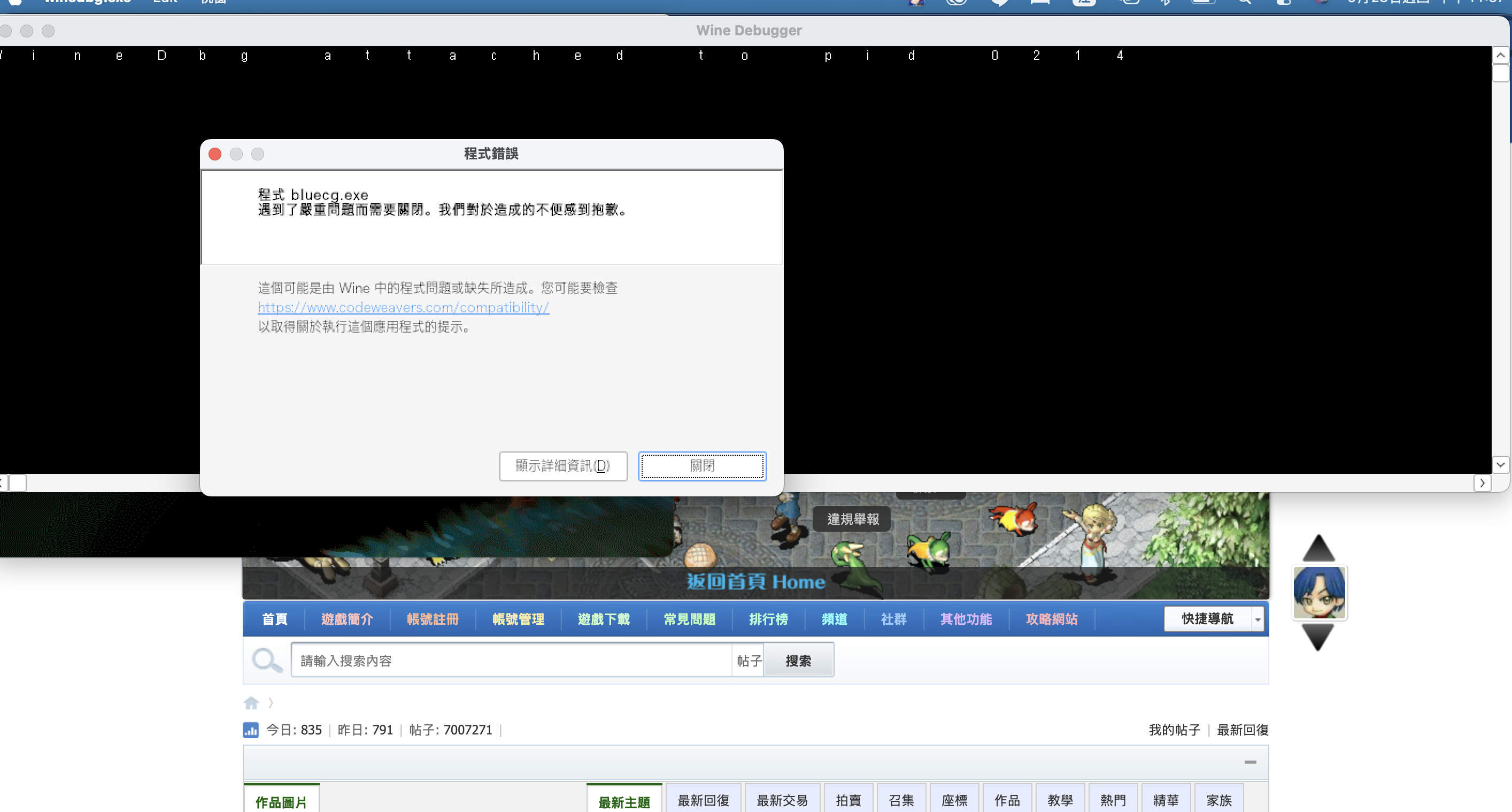Open 社群 in the navigation bar
This screenshot has height=812, width=1512.
click(894, 619)
